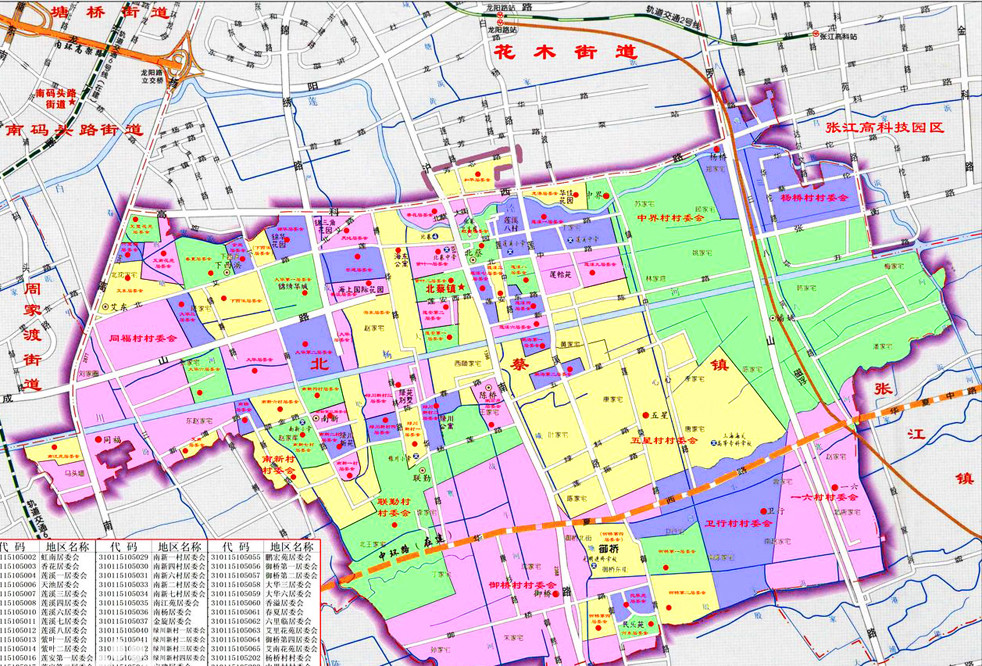Click the 五星村村委会 label
The image size is (982, 666).
click(x=664, y=440)
